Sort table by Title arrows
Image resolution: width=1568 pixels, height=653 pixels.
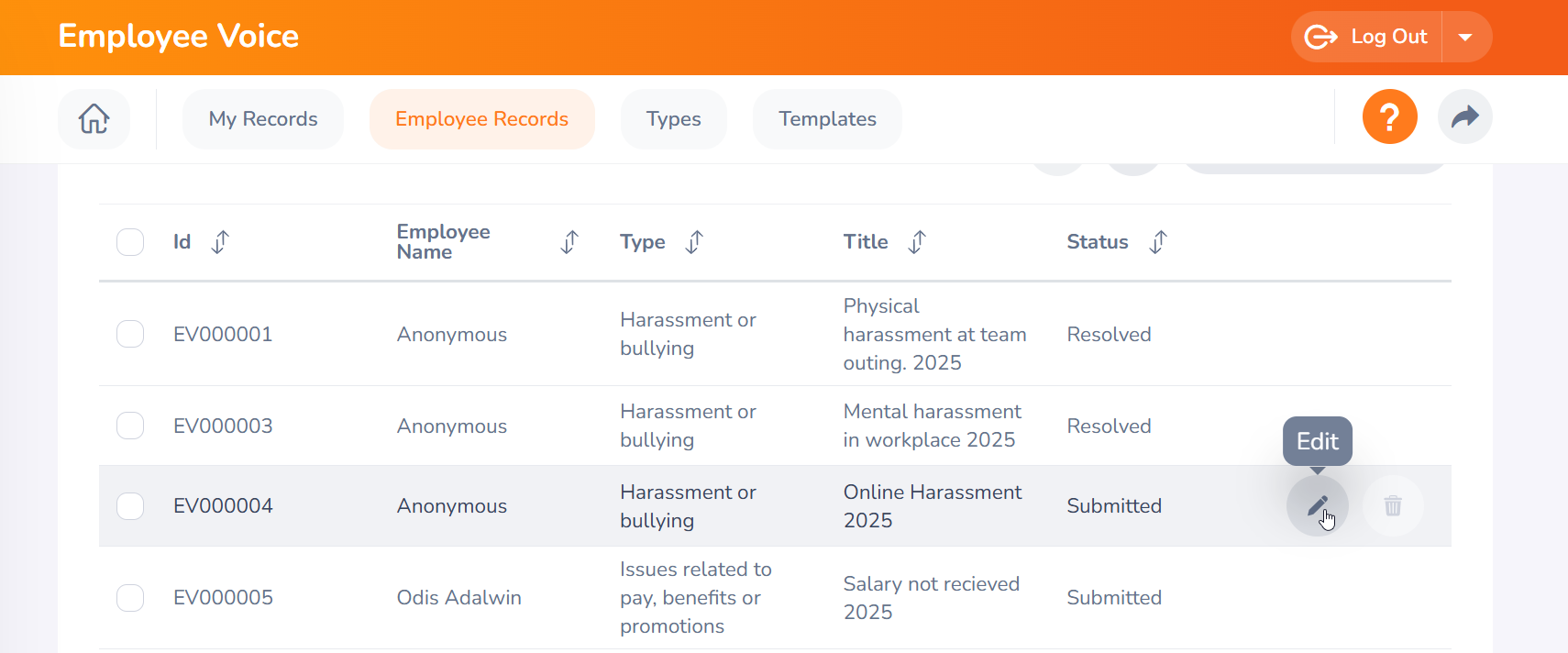click(x=917, y=242)
